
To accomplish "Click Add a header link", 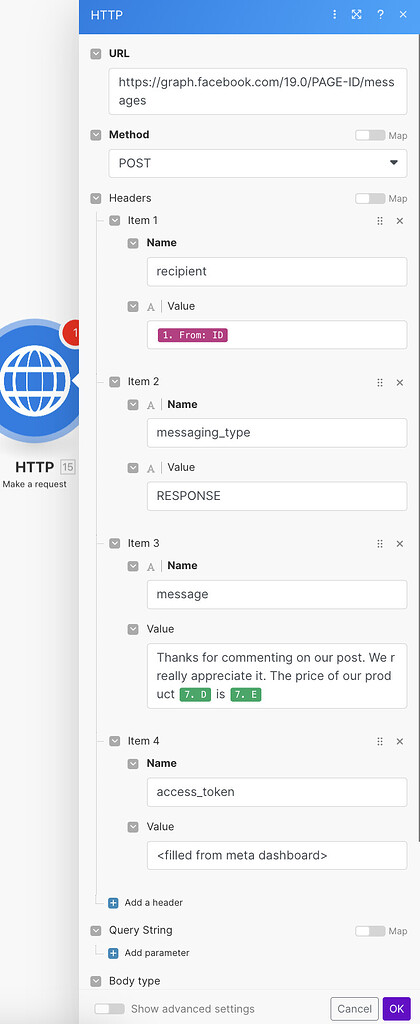I will [153, 903].
